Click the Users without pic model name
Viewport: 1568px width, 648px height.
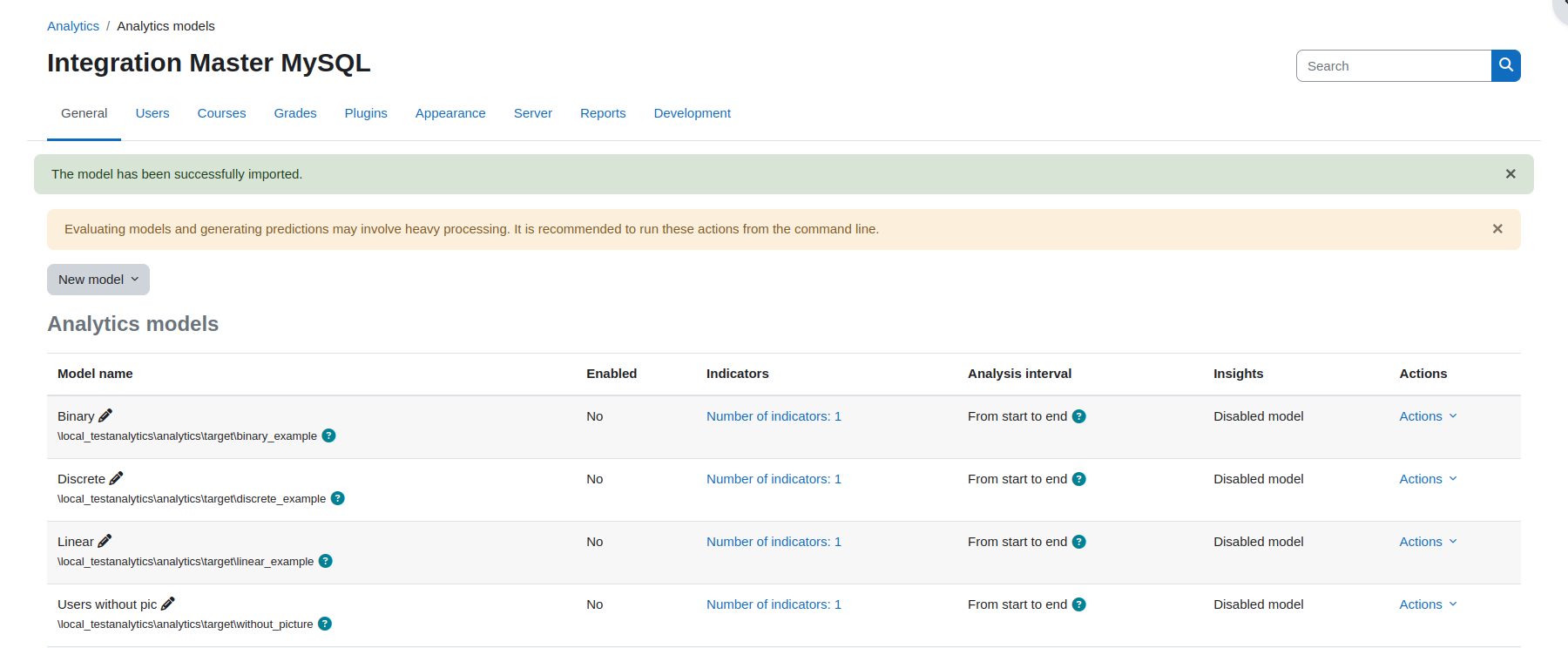(107, 604)
